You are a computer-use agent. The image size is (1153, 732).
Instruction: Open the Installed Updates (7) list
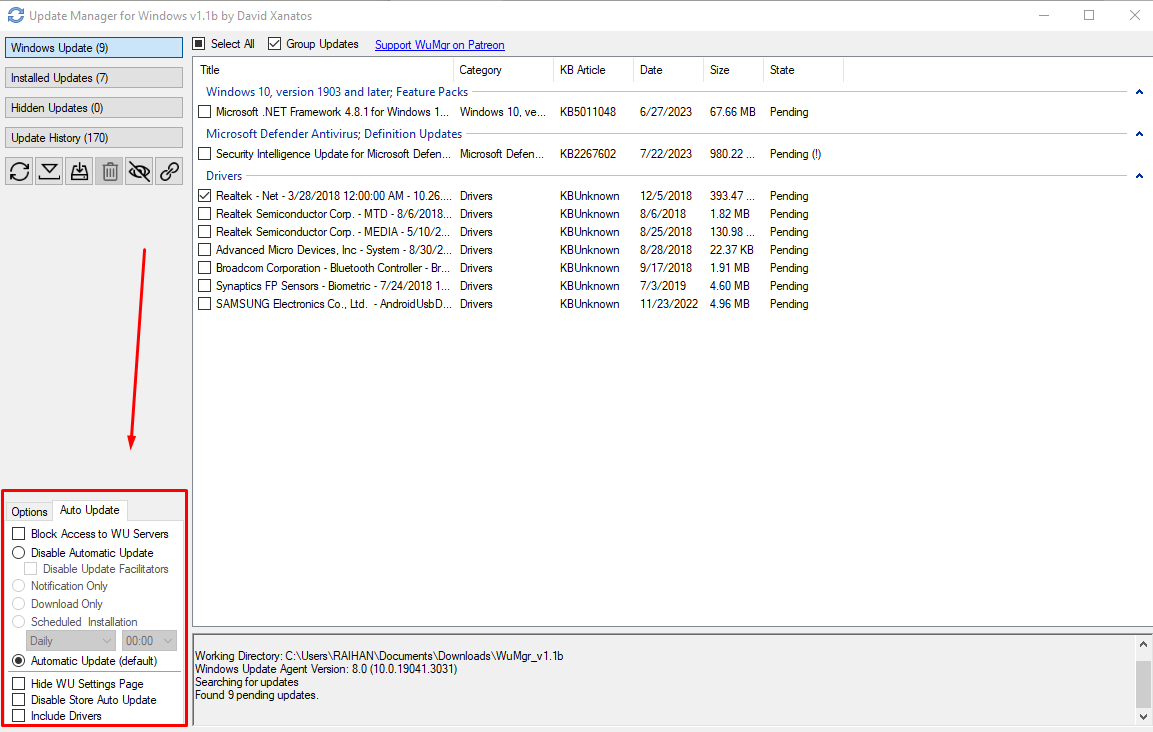pos(94,78)
